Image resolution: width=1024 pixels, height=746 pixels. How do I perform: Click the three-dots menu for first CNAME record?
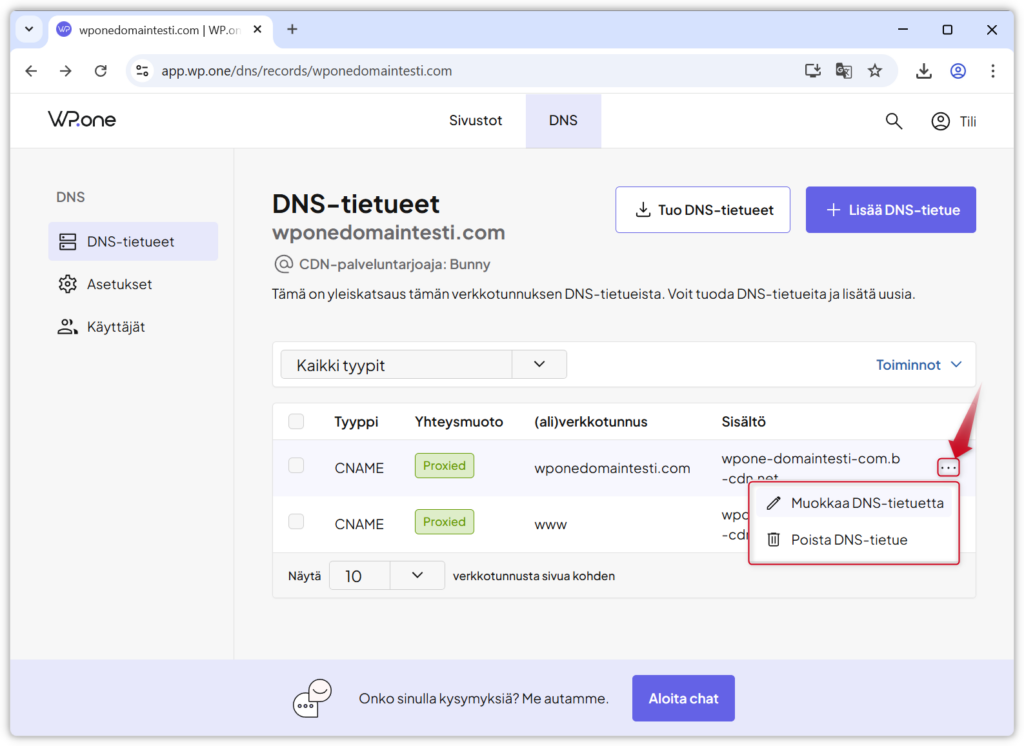click(x=948, y=468)
